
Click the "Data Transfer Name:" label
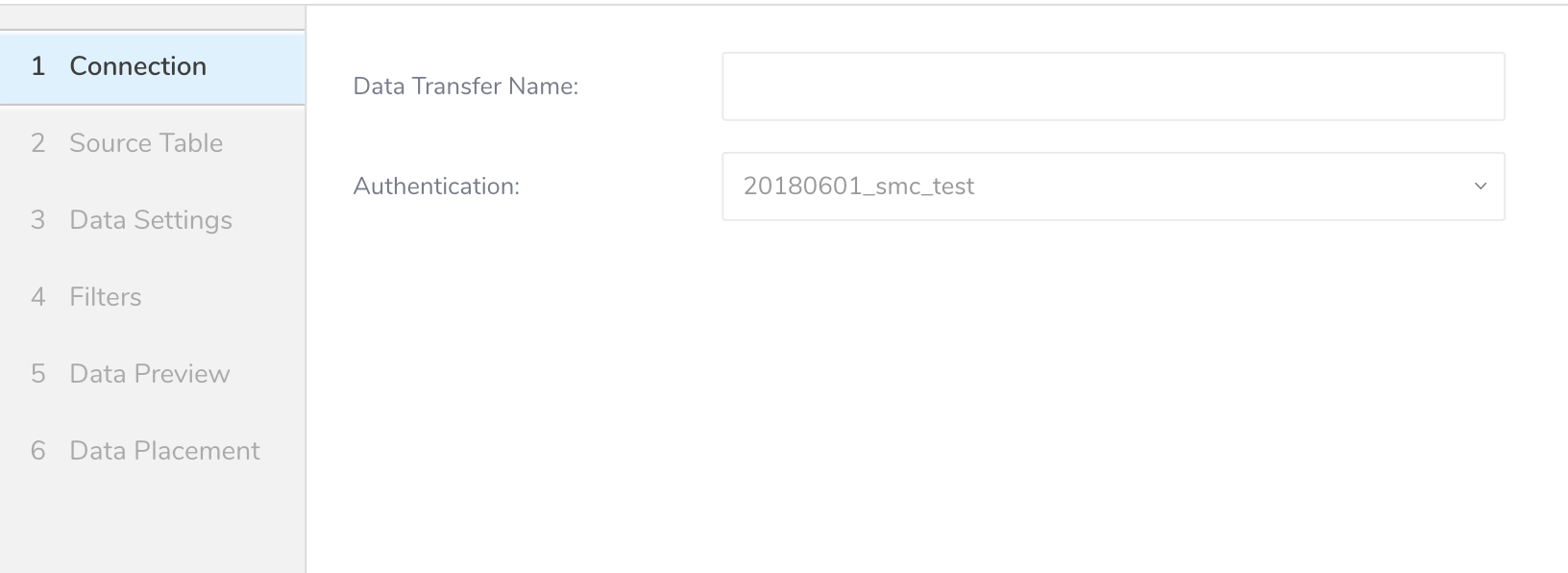click(x=465, y=87)
